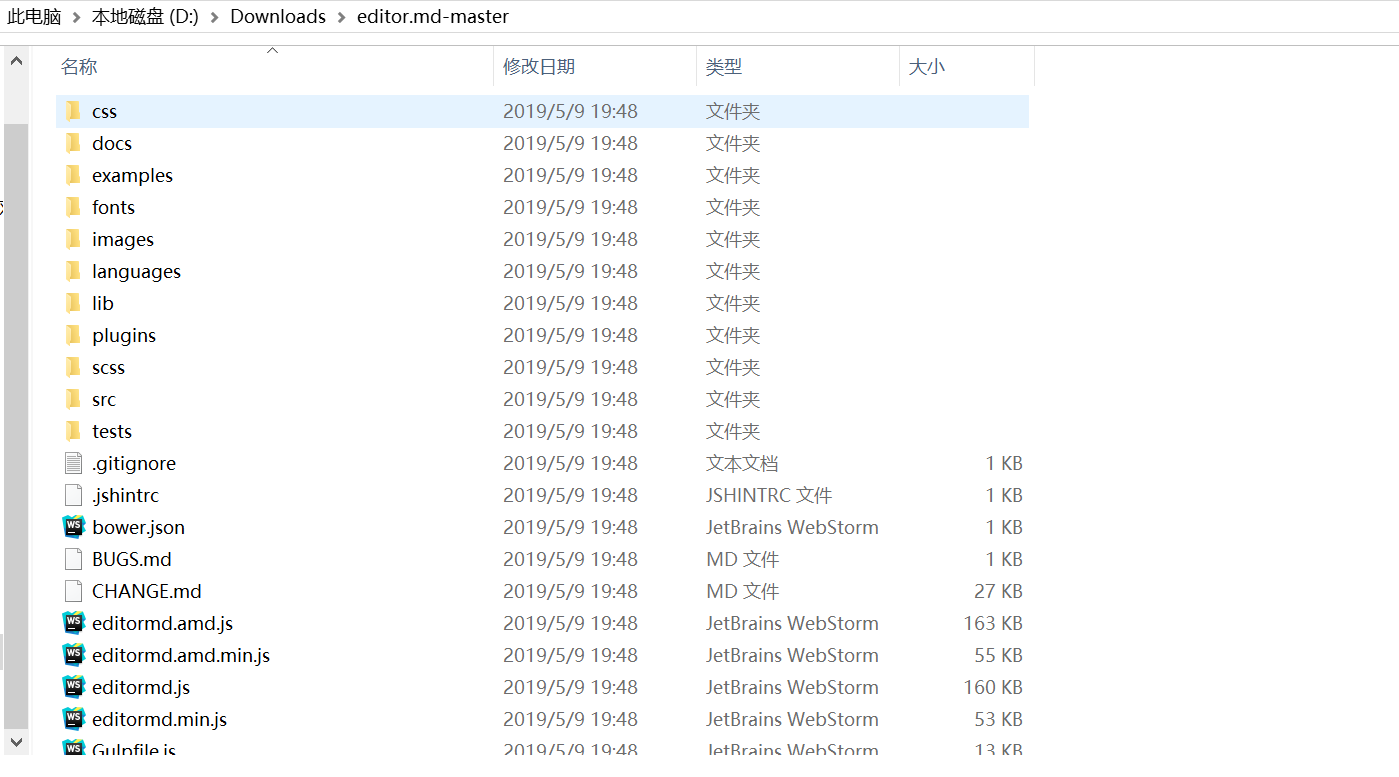Click the WebStorm icon for editormd.amd.min.js
Image resolution: width=1399 pixels, height=777 pixels.
[74, 655]
